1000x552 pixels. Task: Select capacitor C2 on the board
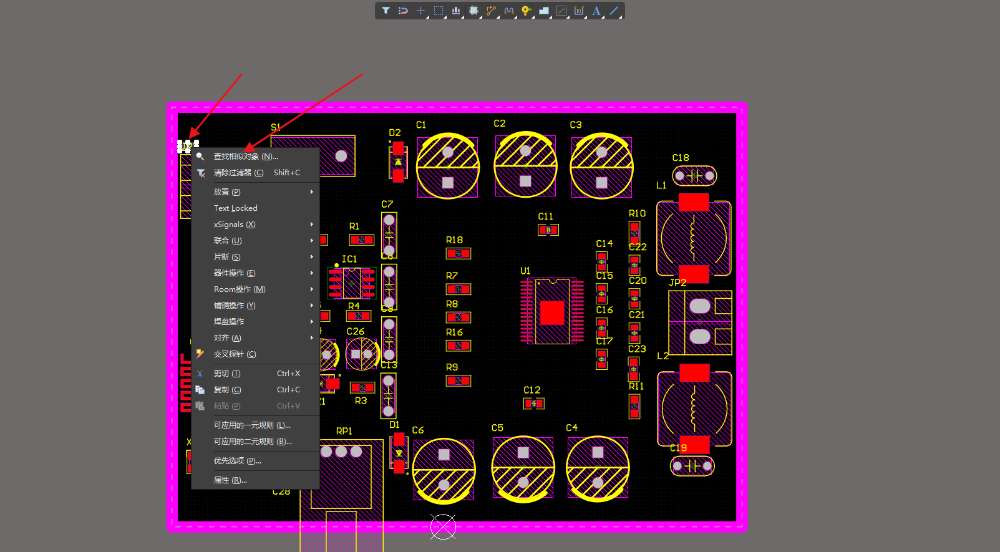tap(525, 165)
